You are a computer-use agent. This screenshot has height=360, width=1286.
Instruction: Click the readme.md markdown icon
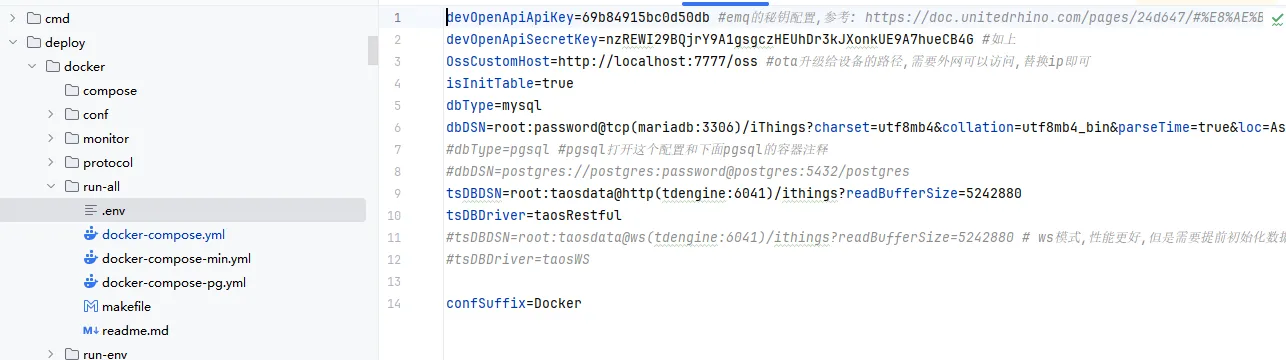(91, 330)
